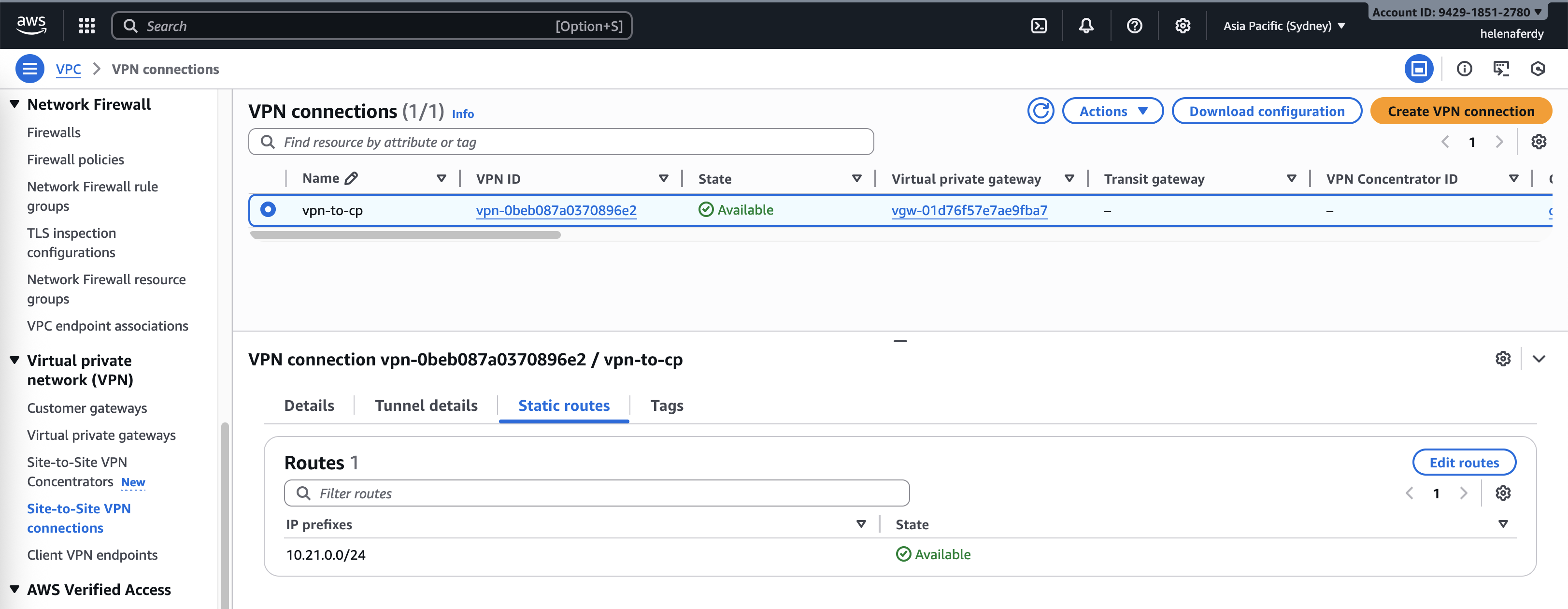Refresh the VPN connections list
The image size is (1568, 609).
coord(1040,111)
